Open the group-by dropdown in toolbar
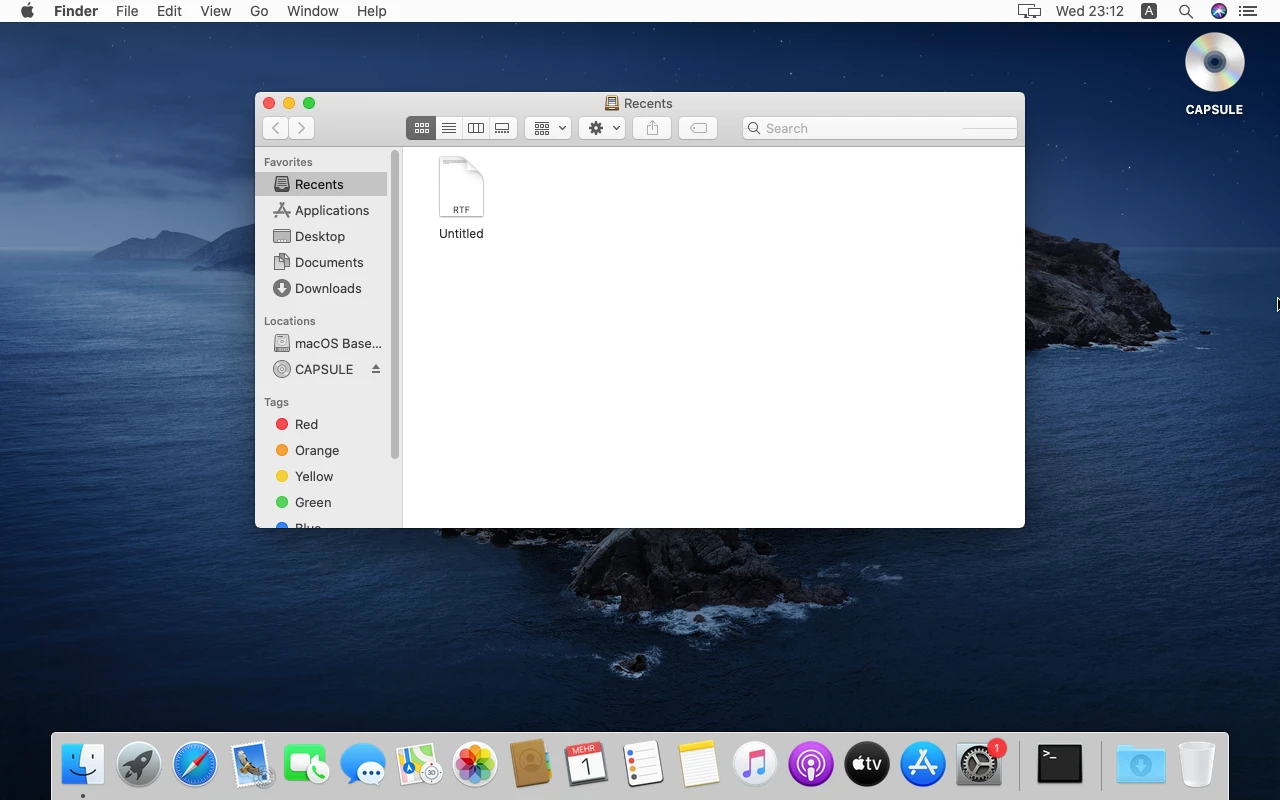 548,128
